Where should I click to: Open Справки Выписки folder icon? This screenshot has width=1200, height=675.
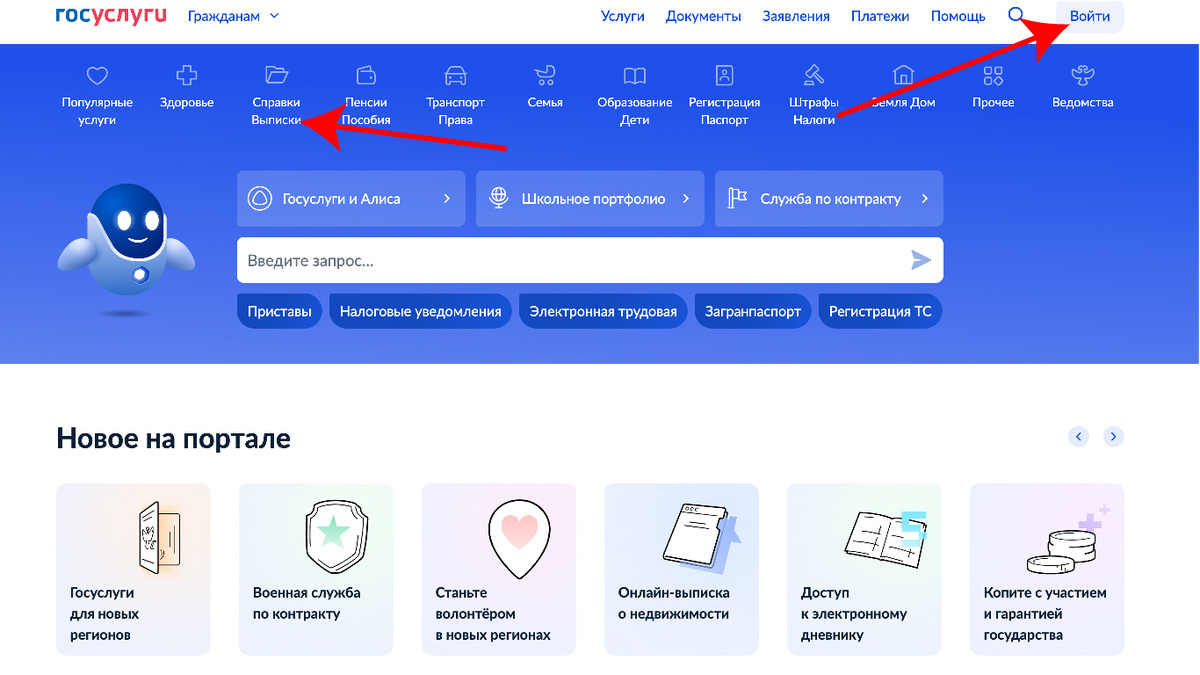point(277,75)
